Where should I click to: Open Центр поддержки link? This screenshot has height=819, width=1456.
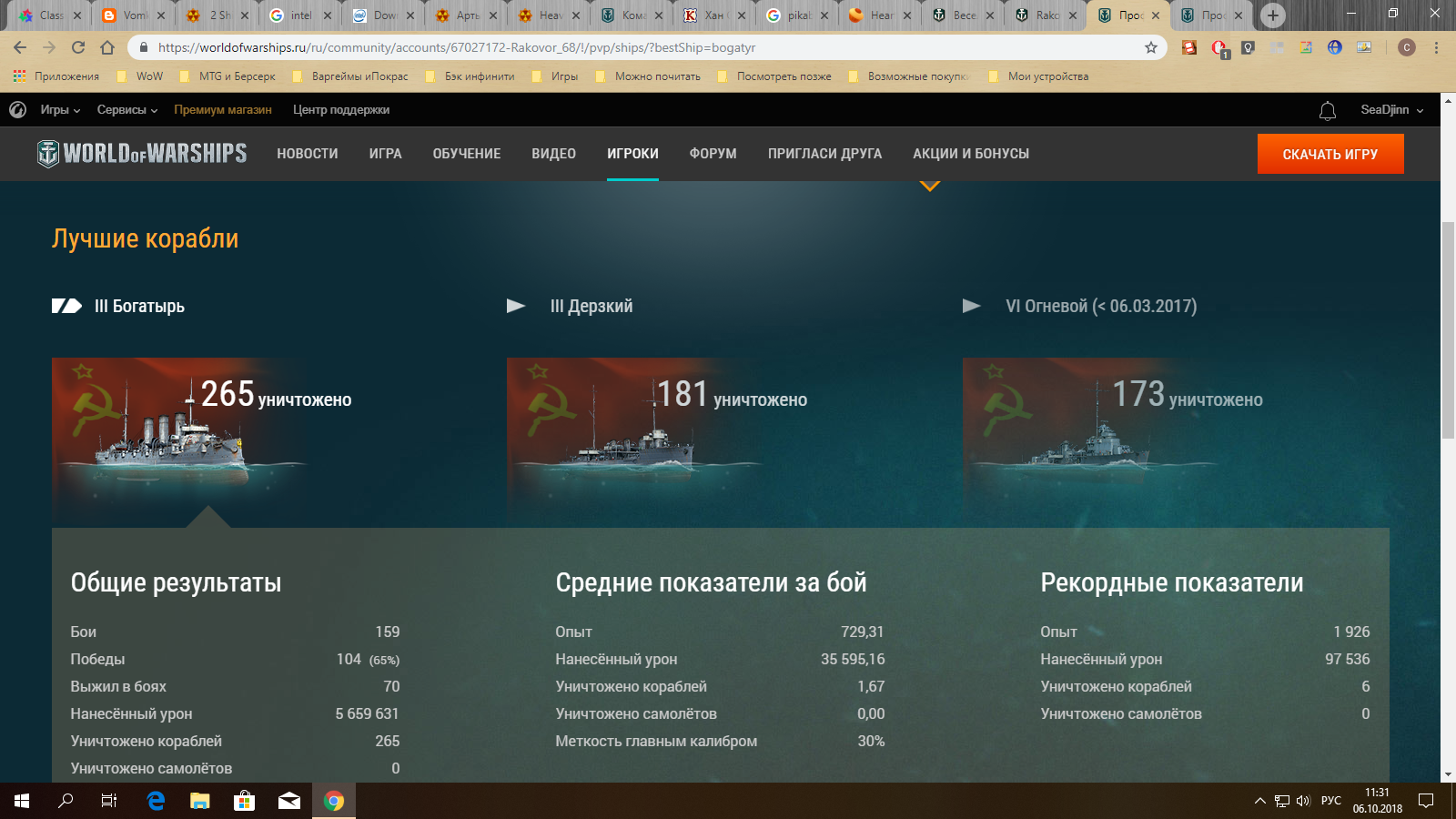tap(341, 110)
